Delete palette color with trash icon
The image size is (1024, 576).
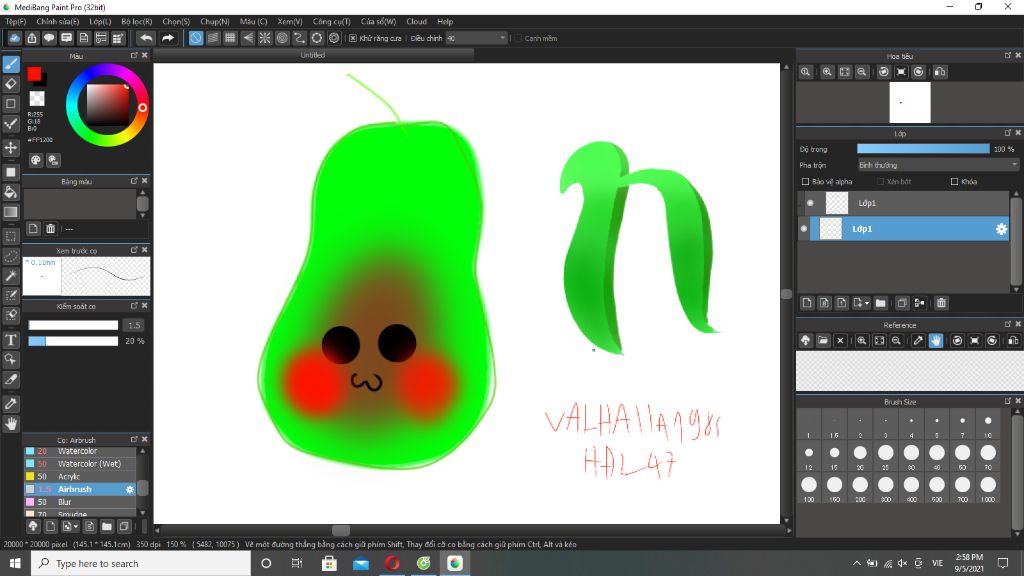(50, 229)
